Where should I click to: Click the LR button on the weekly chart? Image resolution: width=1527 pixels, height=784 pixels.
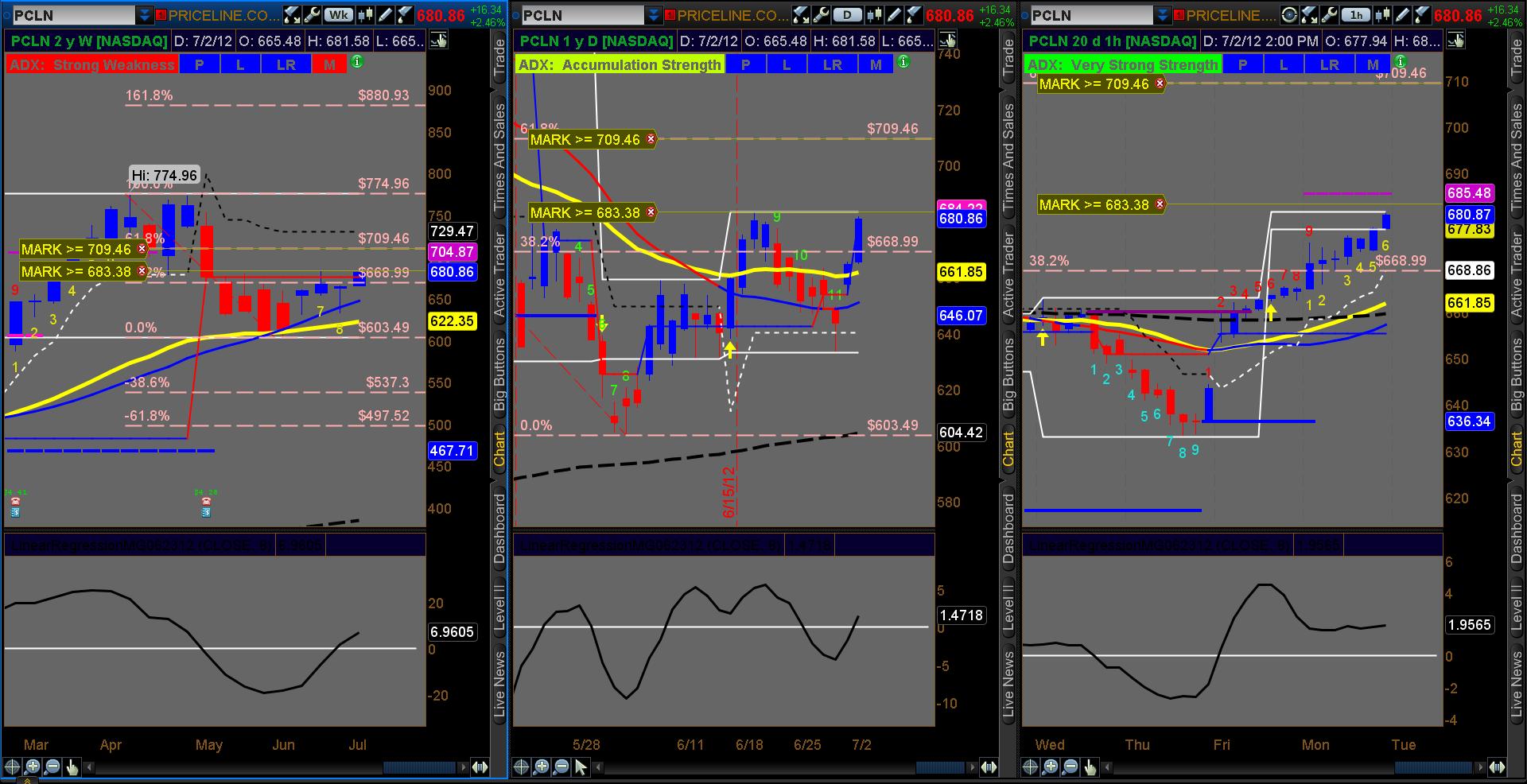click(x=286, y=65)
